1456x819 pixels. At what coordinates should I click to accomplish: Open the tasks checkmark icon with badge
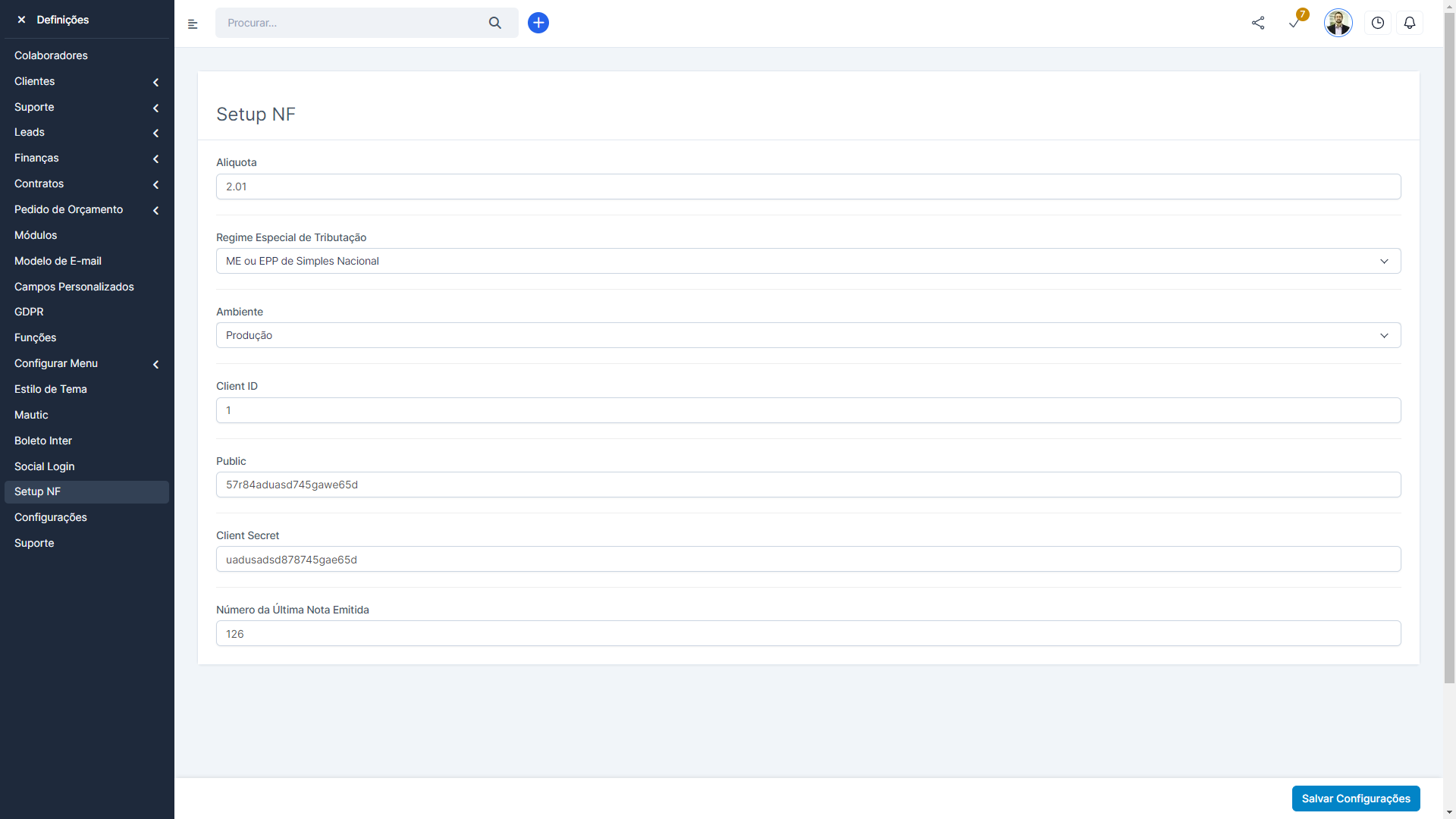(x=1294, y=23)
